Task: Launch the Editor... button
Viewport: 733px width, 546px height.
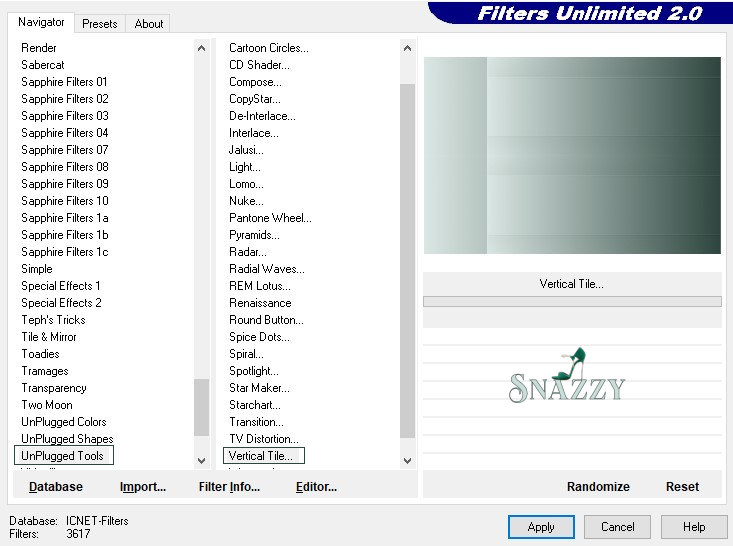Action: coord(316,487)
